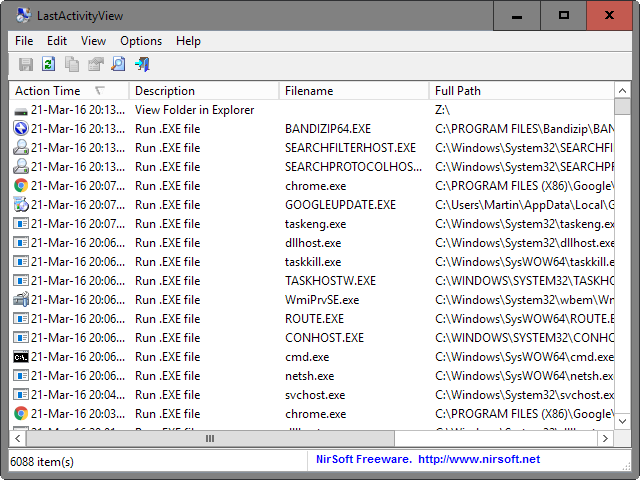The width and height of the screenshot is (640, 480).
Task: Click the C:\Users\Martin\AppData path cell
Action: pyautogui.click(x=524, y=205)
